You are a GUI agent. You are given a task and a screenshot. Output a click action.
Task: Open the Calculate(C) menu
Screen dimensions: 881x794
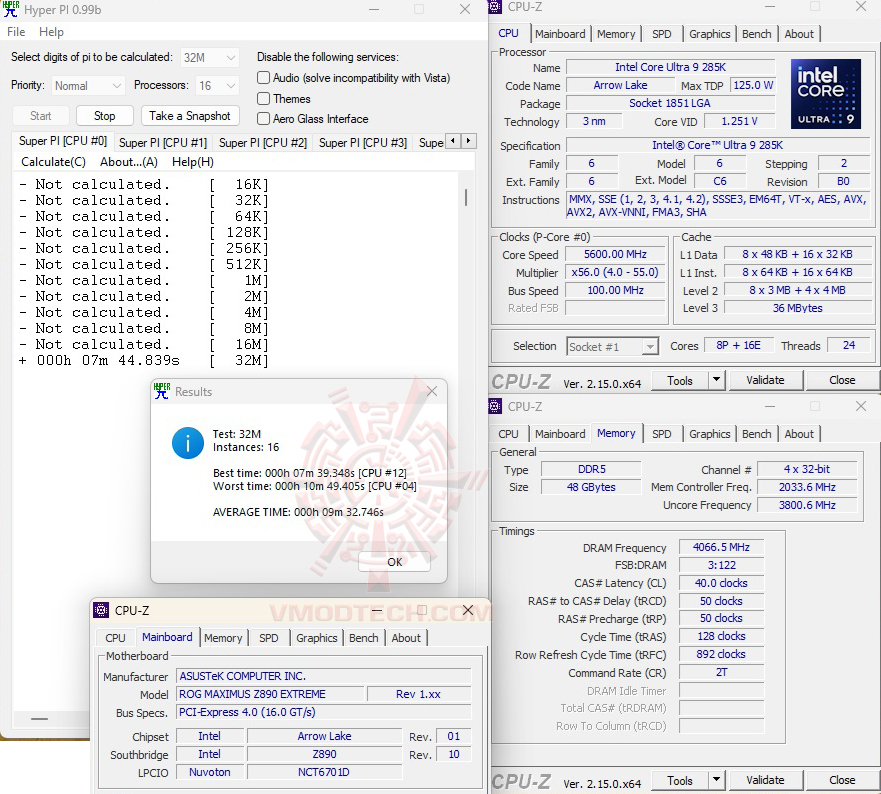coord(53,162)
